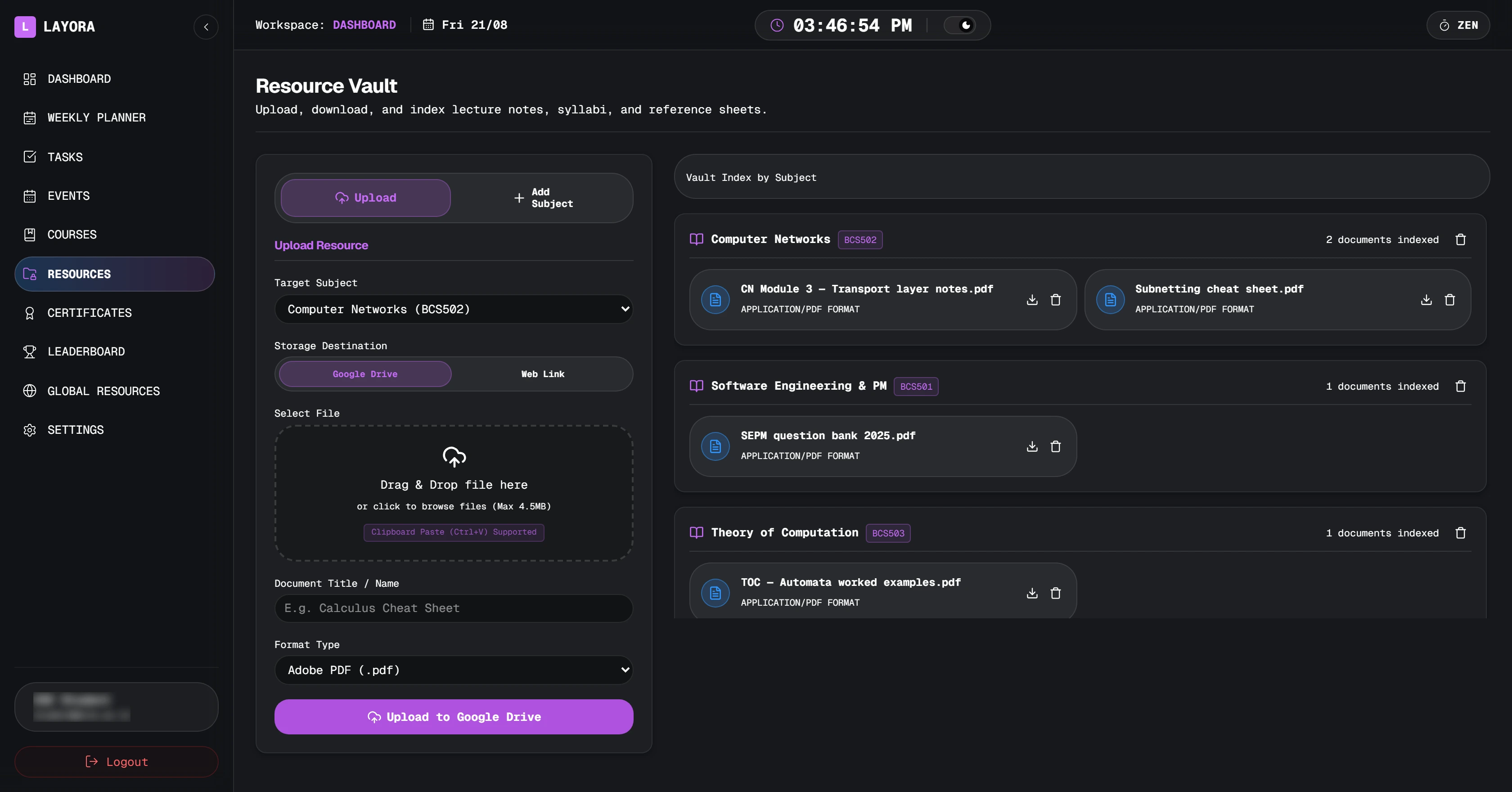Download CN Module 3 Transport layer notes.pdf
Screen dimensions: 1512x792
[1032, 300]
